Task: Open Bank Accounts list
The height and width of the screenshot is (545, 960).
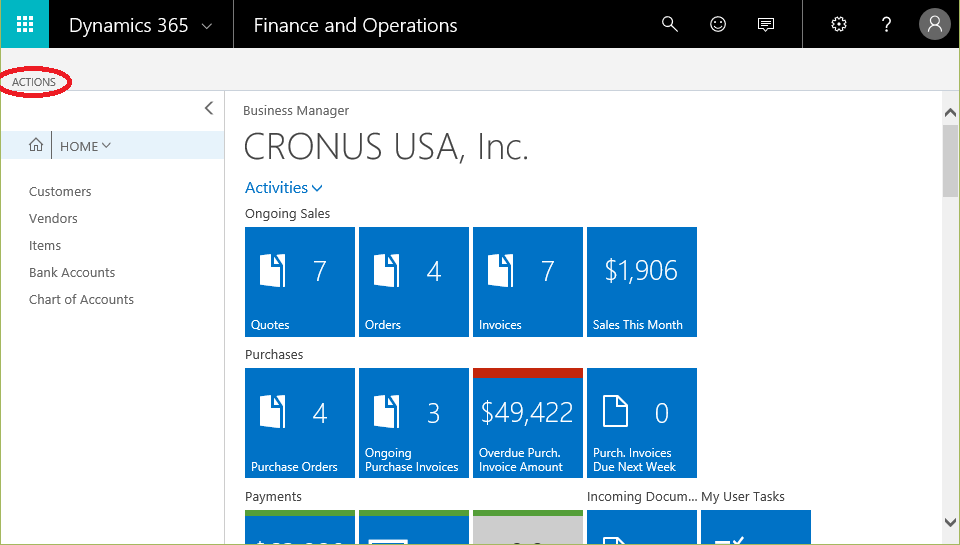Action: (x=72, y=272)
